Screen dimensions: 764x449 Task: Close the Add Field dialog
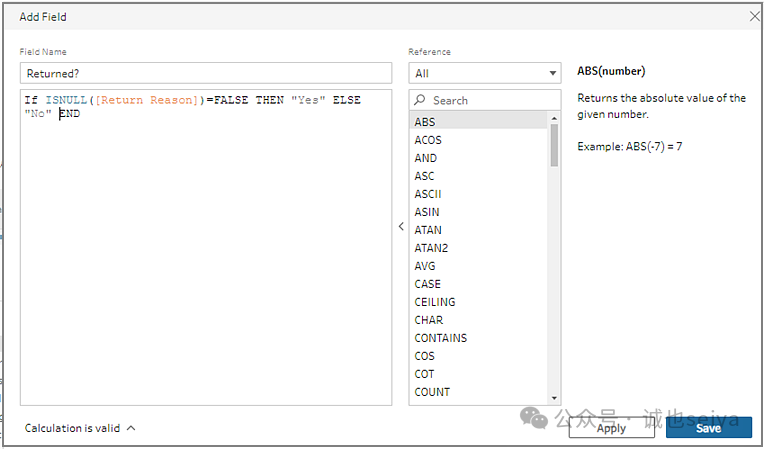click(x=754, y=17)
